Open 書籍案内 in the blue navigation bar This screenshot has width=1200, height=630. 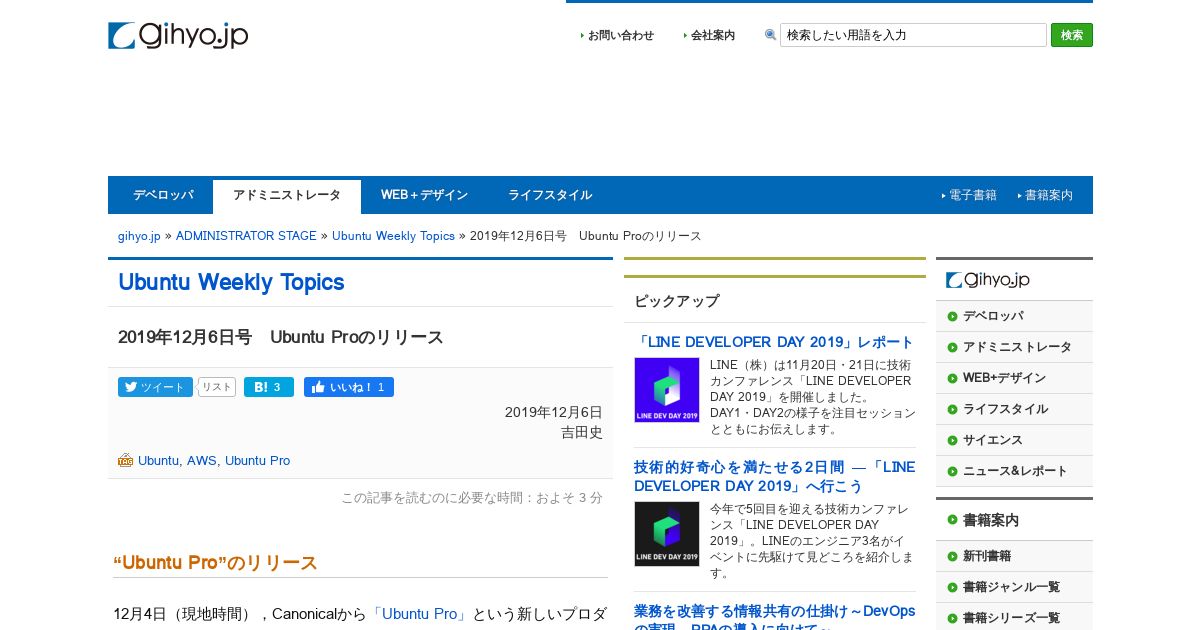pos(1048,195)
